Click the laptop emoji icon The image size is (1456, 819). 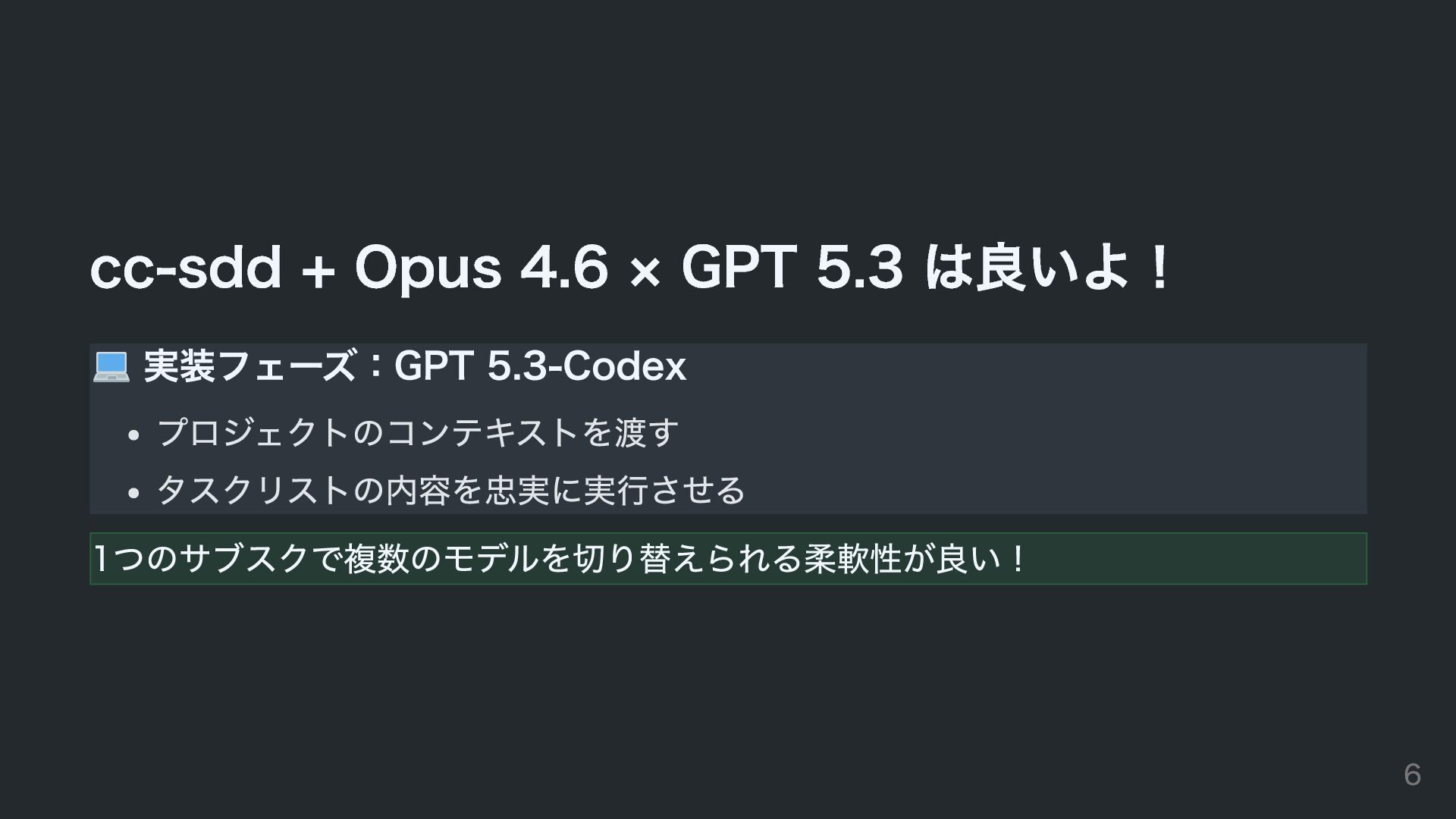pyautogui.click(x=111, y=366)
